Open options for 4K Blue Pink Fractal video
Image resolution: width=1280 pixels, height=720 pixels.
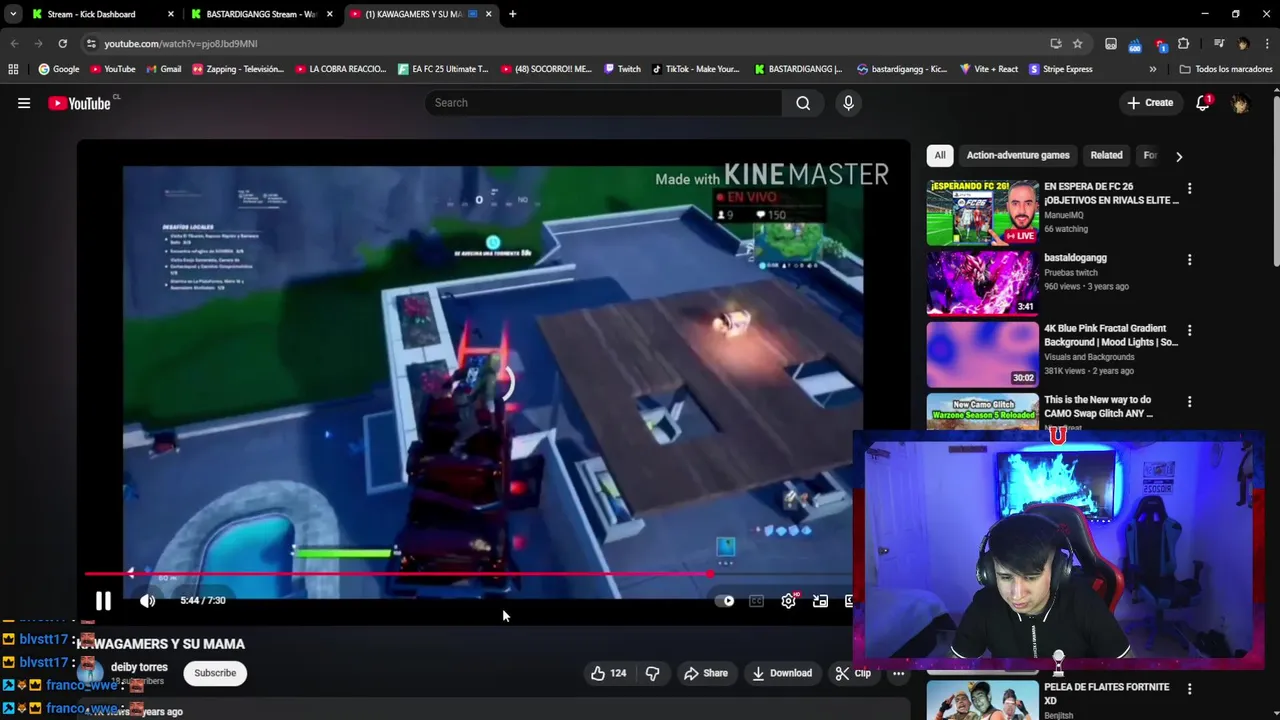click(x=1189, y=330)
